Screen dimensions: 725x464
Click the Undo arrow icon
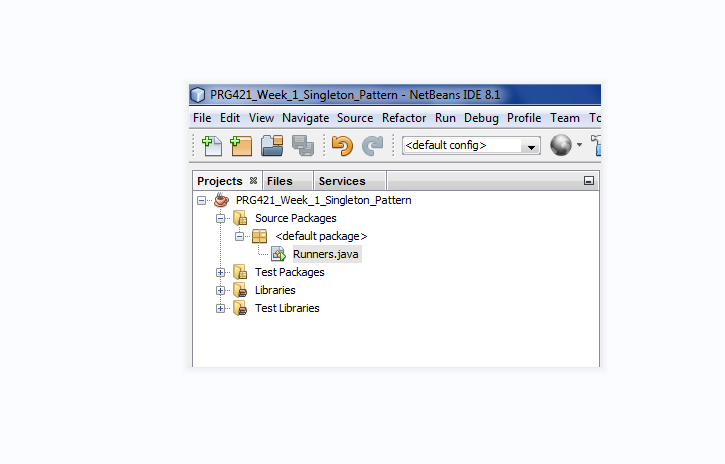click(342, 146)
